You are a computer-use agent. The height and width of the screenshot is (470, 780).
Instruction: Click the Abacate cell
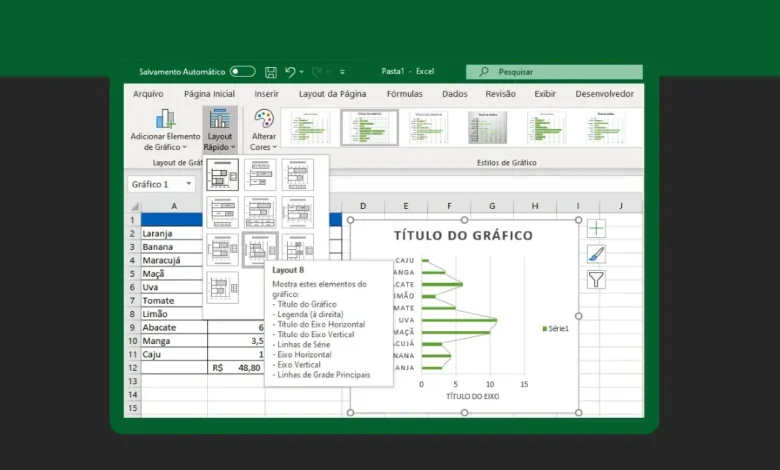point(174,327)
